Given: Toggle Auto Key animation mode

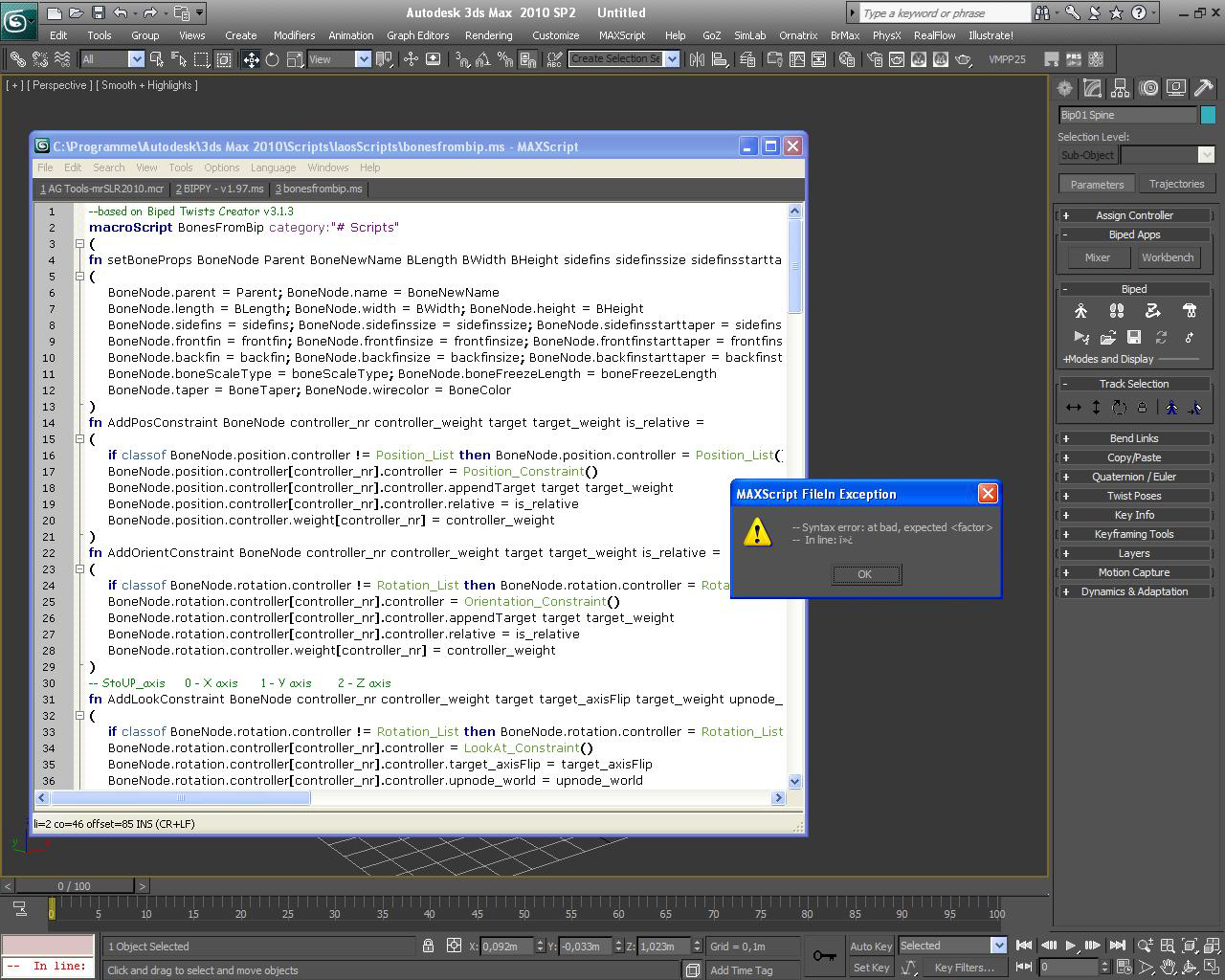Looking at the screenshot, I should (x=871, y=947).
